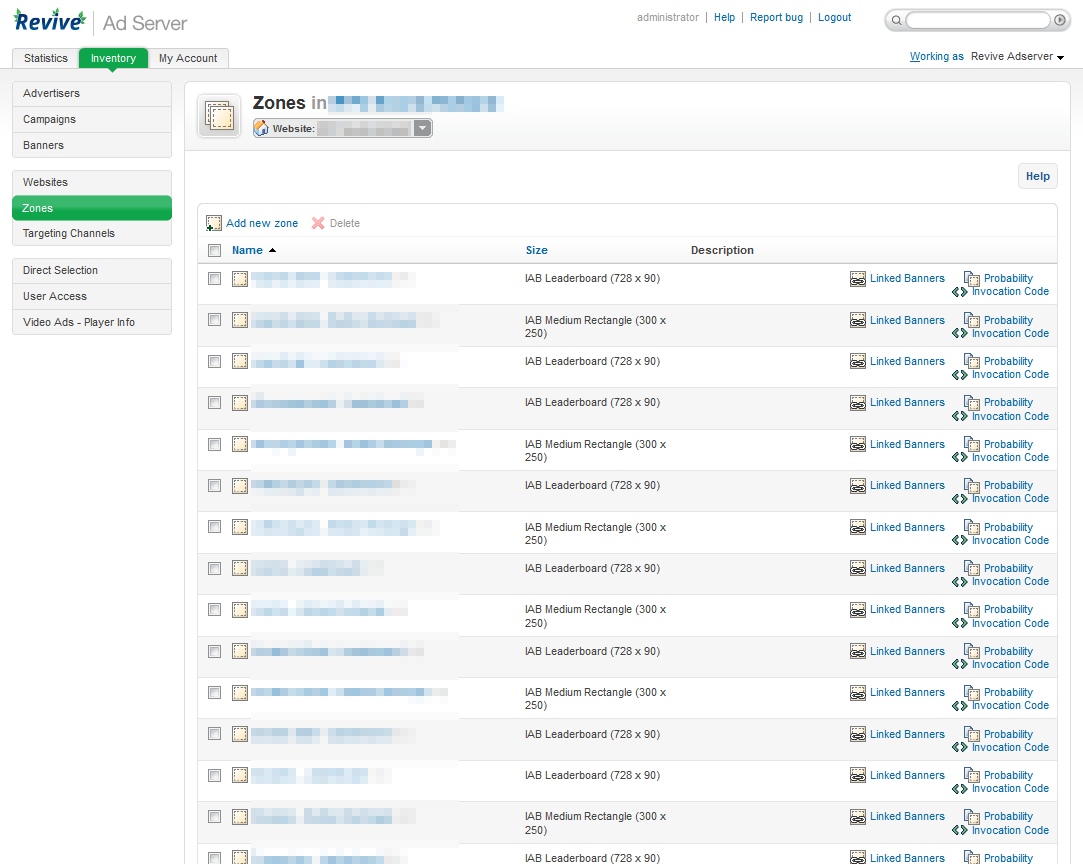Image resolution: width=1083 pixels, height=864 pixels.
Task: Click the Report bug link
Action: pos(776,17)
